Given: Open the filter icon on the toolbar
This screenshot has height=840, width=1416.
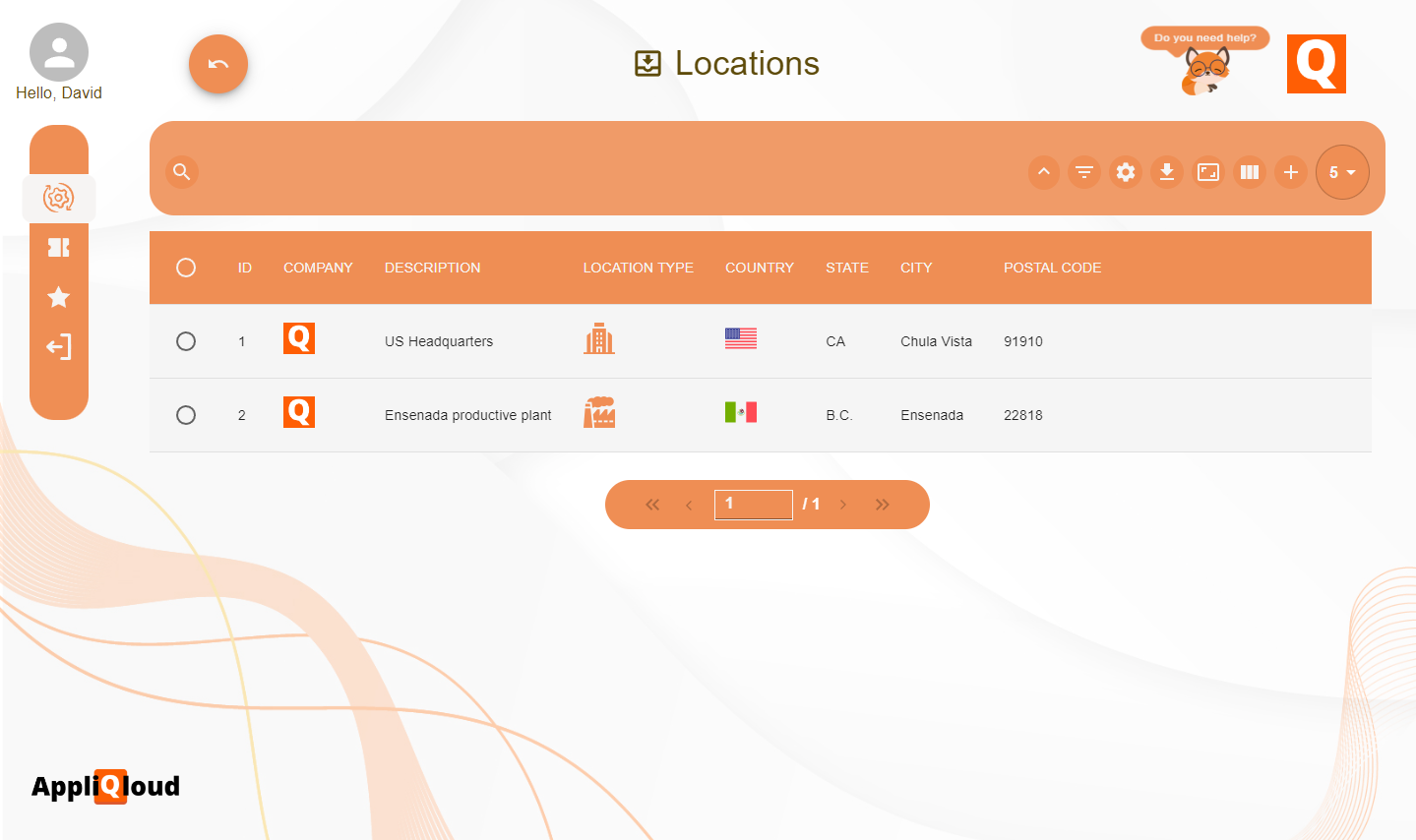Looking at the screenshot, I should click(1084, 172).
